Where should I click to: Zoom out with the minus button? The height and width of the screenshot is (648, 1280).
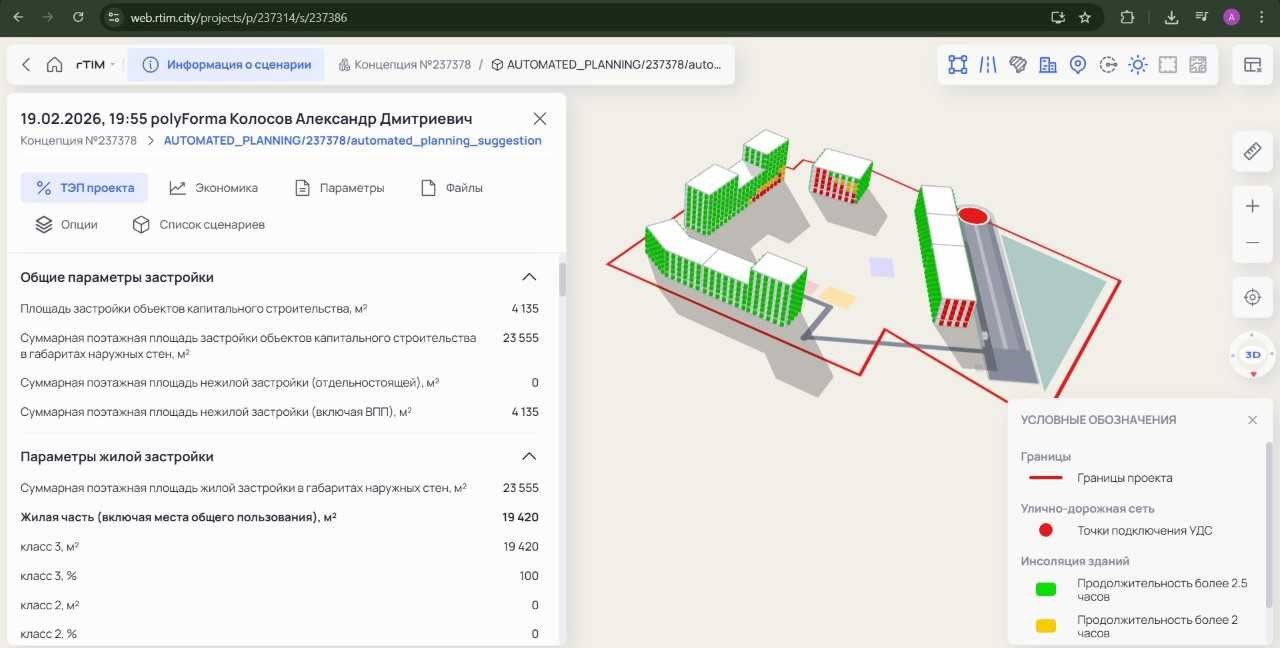(x=1252, y=244)
